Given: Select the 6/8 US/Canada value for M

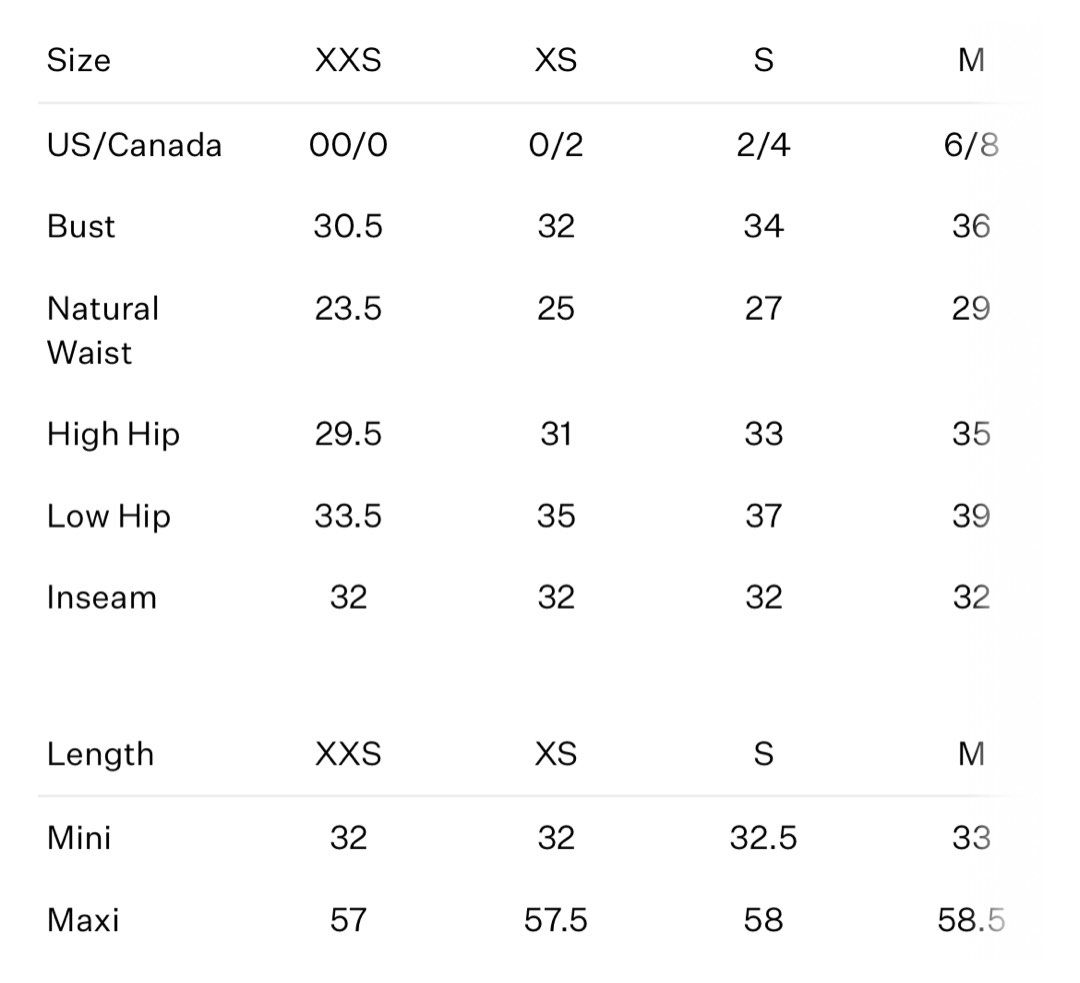Looking at the screenshot, I should coord(971,145).
